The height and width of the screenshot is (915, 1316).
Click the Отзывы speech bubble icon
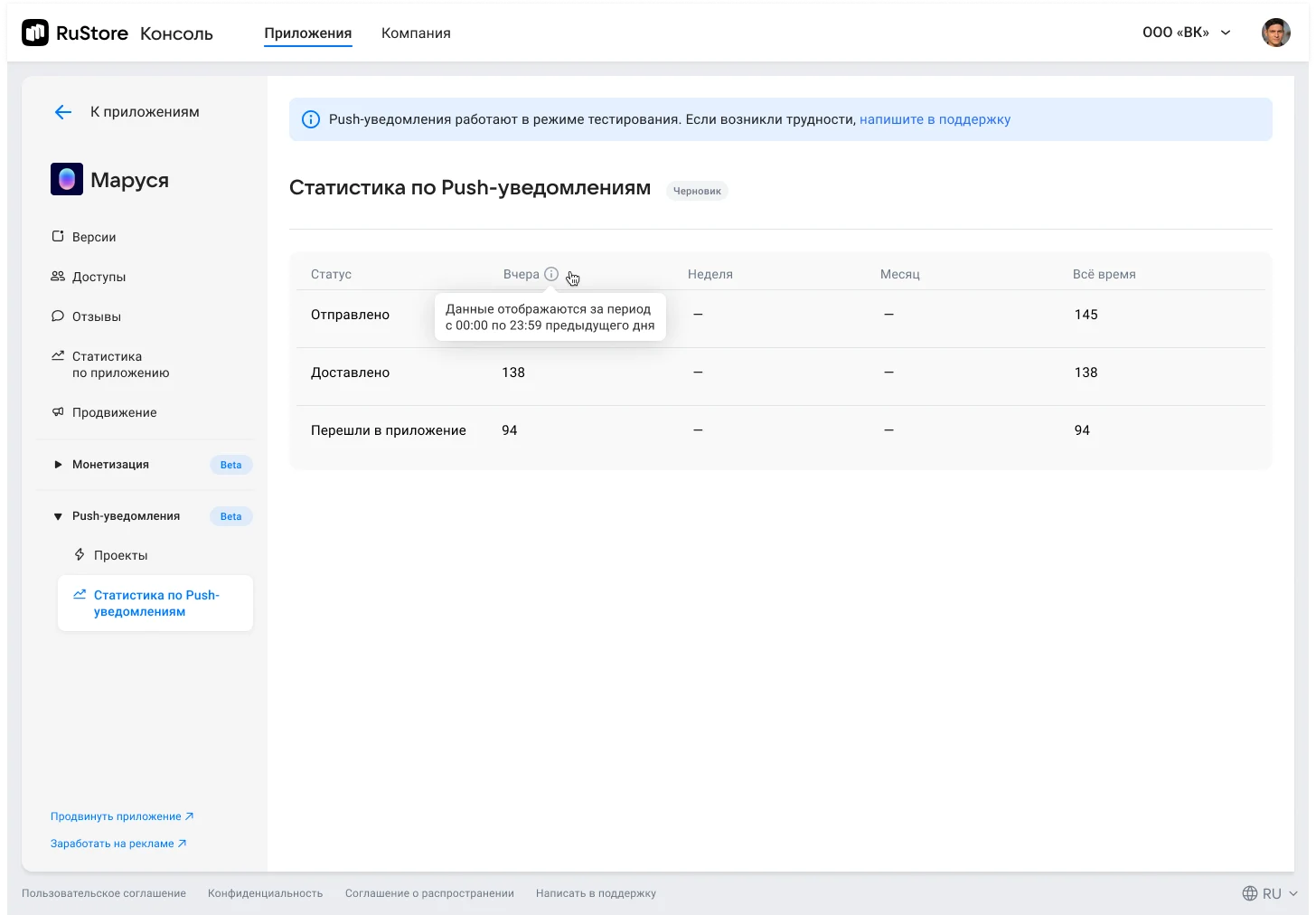point(58,316)
